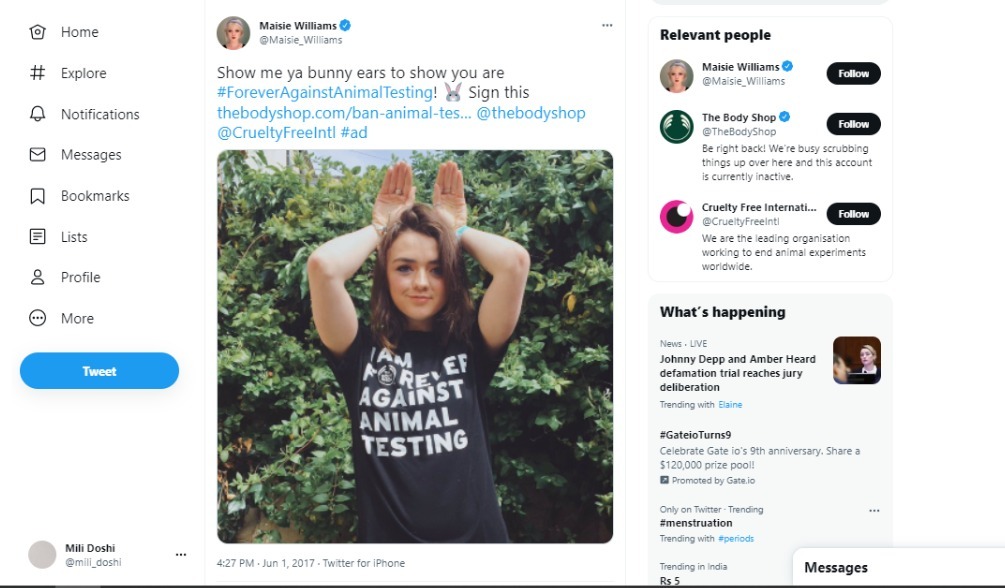1005x588 pixels.
Task: Open the Bookmarks icon
Action: click(38, 196)
